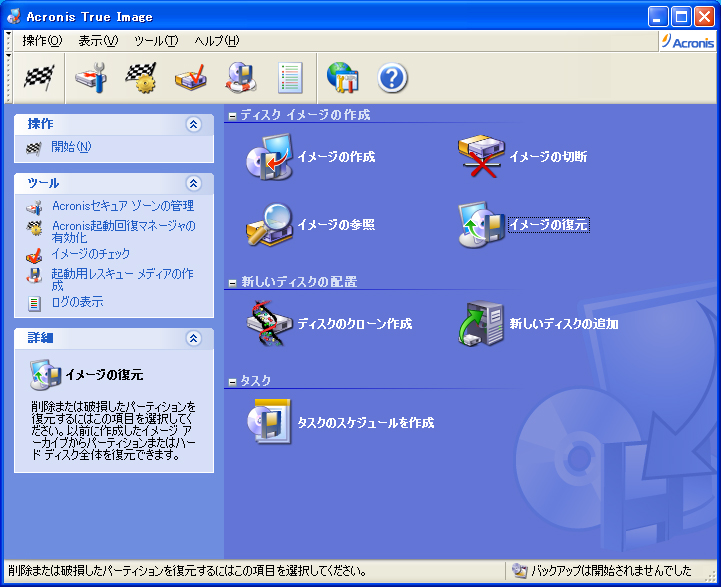The image size is (721, 587).
Task: Click the 操作 panel header title
Action: [40, 124]
